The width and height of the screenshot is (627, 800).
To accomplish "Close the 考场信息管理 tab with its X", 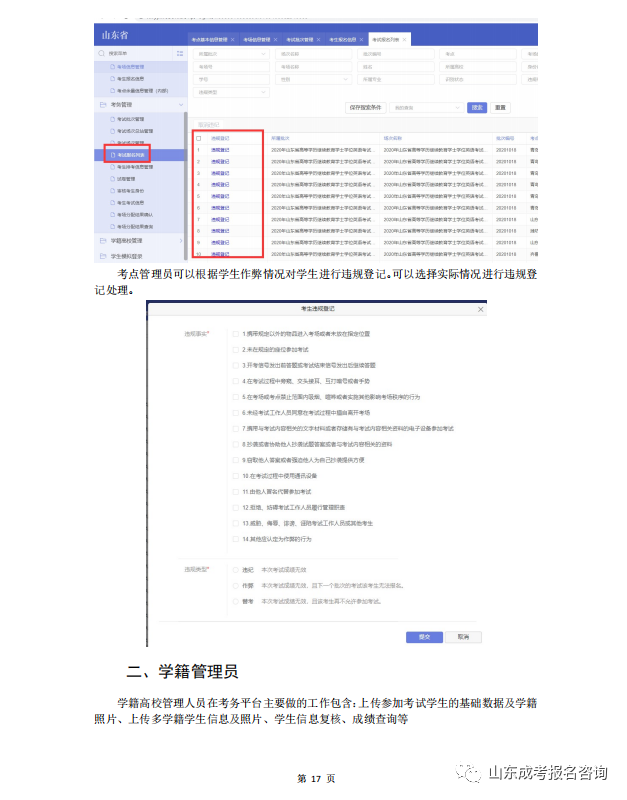I will (x=275, y=39).
